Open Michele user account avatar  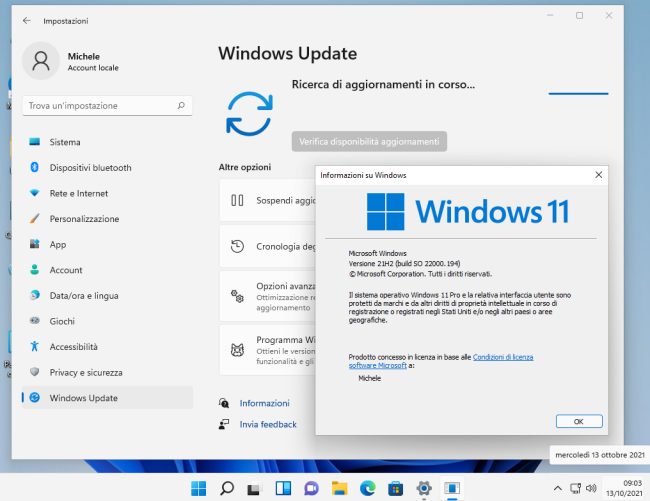point(41,61)
